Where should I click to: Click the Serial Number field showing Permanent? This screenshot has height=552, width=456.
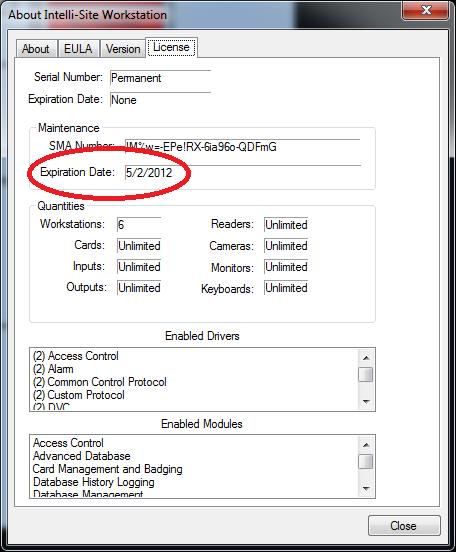click(x=160, y=78)
